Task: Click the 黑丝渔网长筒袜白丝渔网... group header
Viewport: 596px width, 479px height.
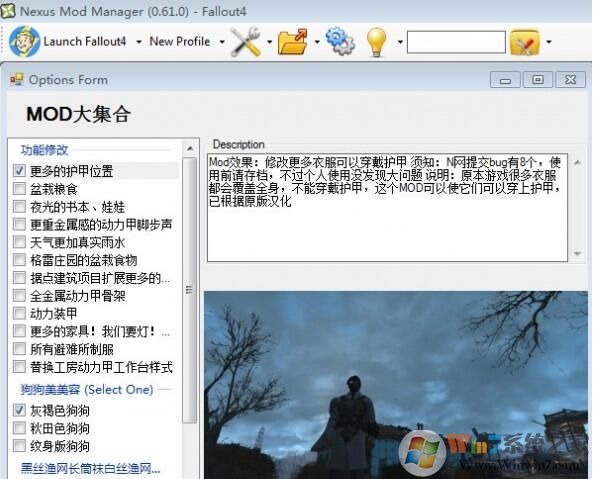Action: [90, 468]
